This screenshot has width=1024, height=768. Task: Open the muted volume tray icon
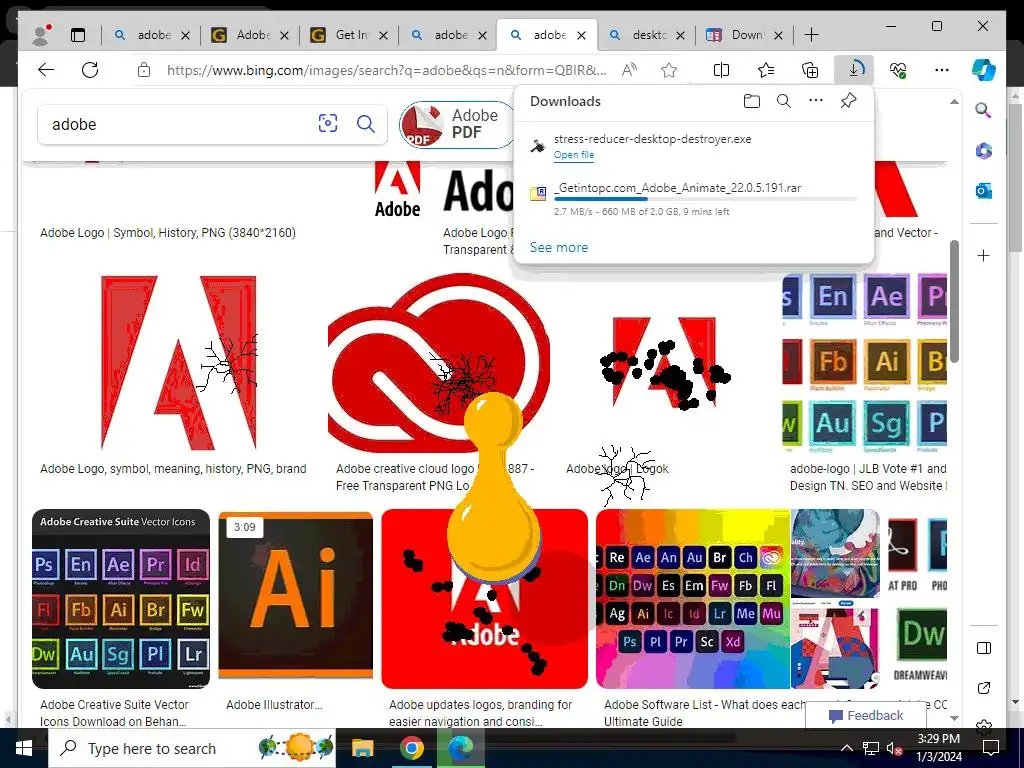tap(894, 748)
